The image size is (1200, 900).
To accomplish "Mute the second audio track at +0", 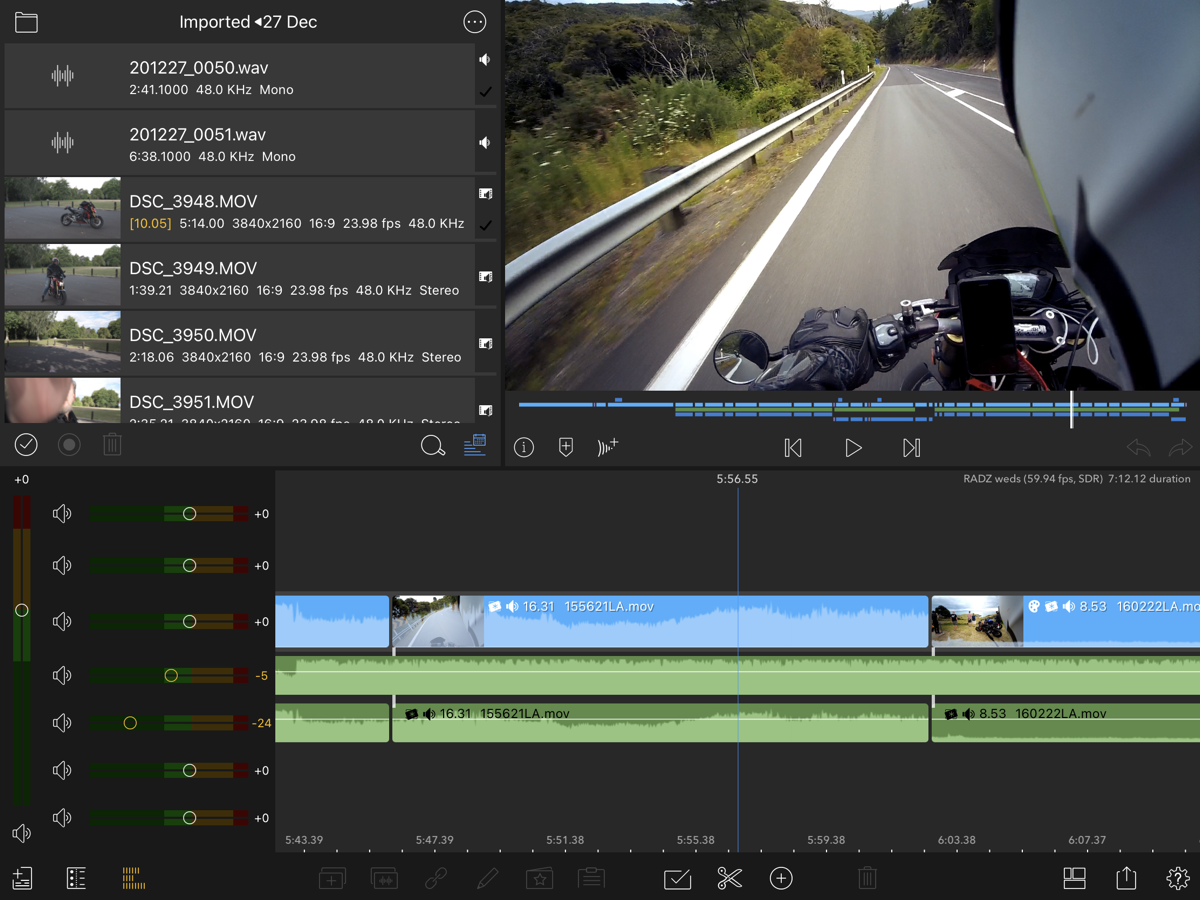I will coord(62,566).
